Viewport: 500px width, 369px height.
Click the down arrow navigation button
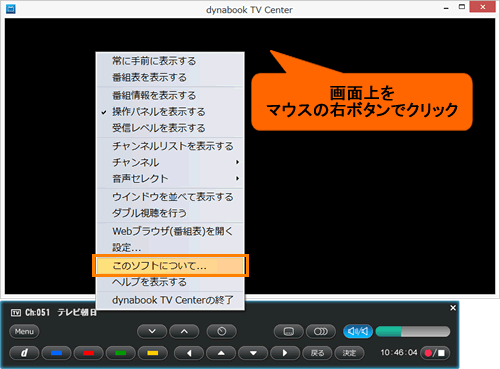[253, 353]
